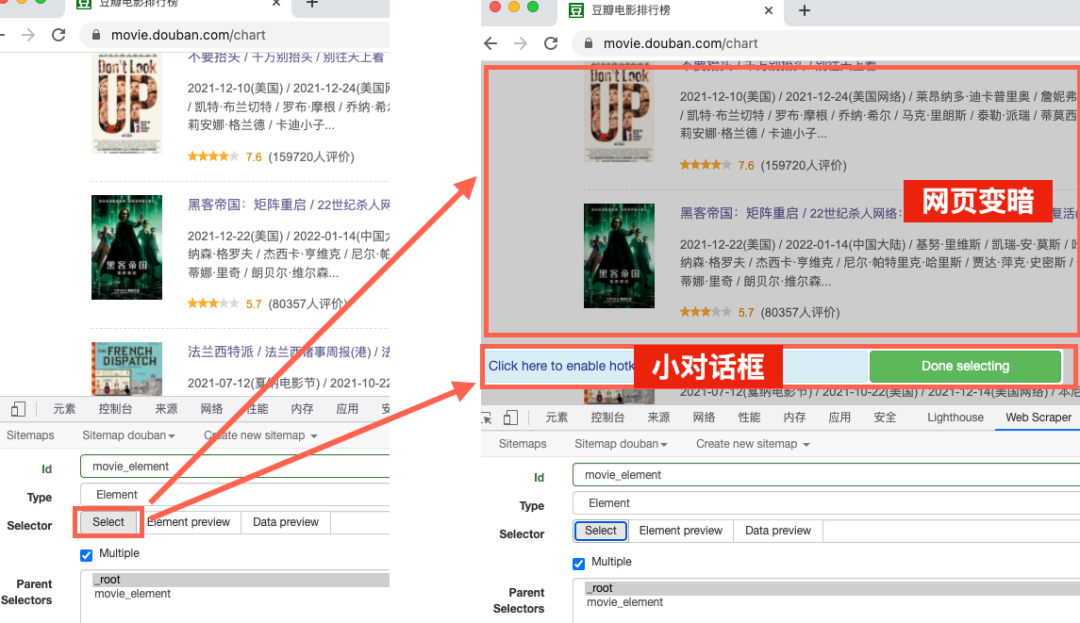Expand the Sitemap douban dropdown in the left panel
1080x623 pixels.
(x=128, y=436)
